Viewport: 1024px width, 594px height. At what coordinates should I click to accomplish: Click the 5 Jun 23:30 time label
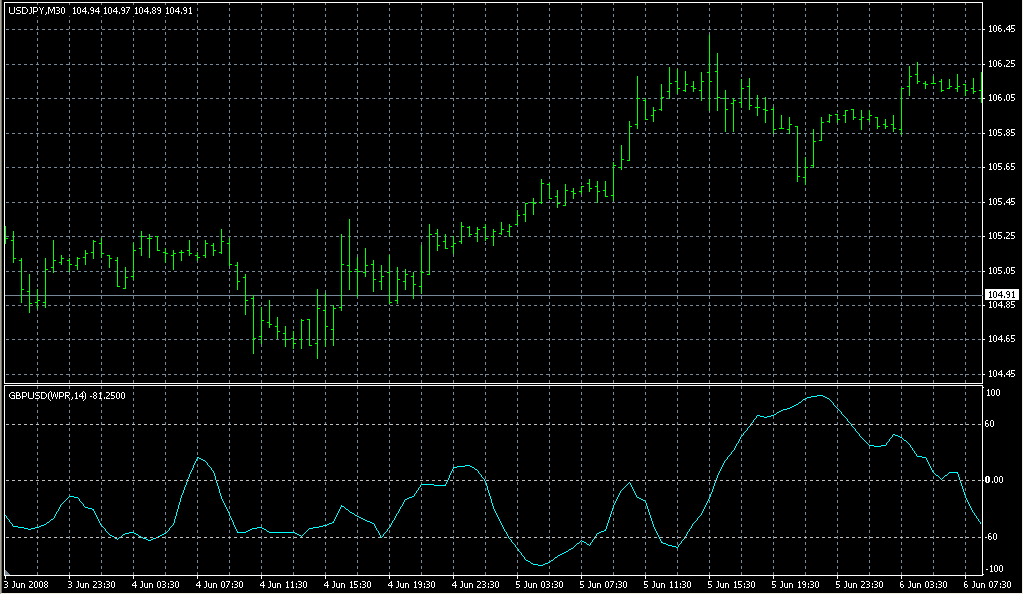click(x=859, y=585)
